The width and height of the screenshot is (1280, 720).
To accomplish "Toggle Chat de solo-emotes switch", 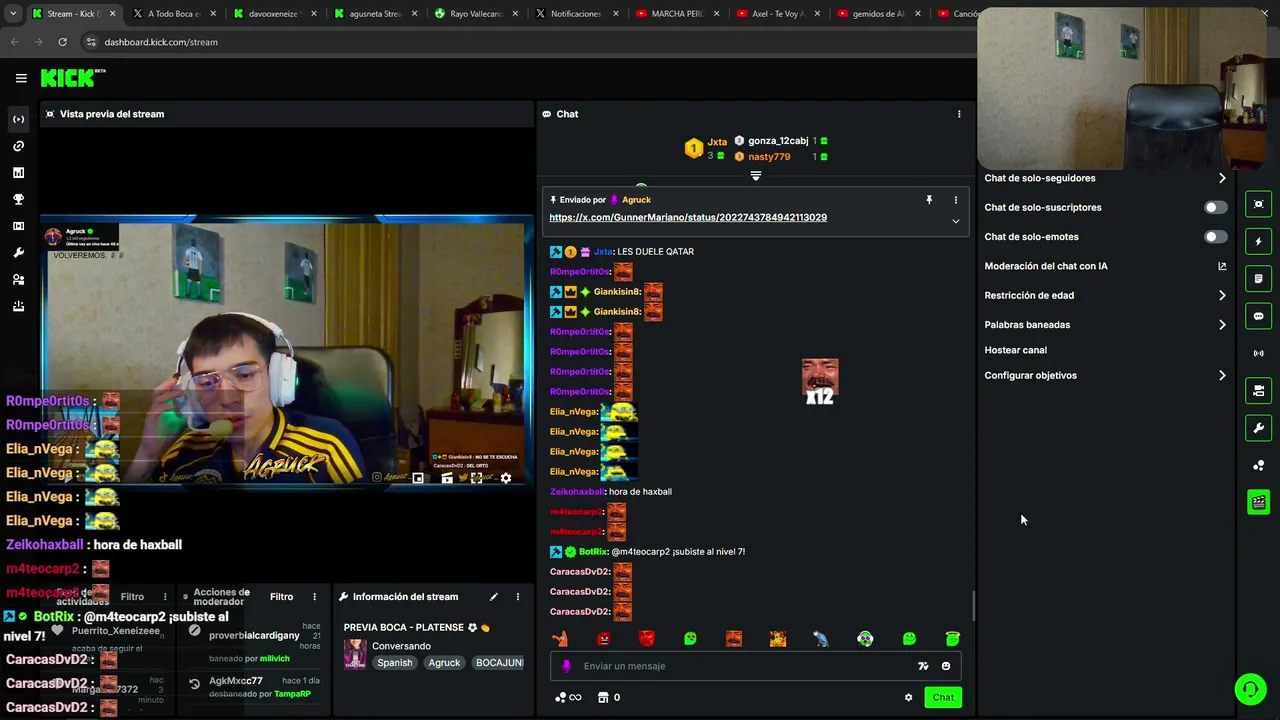I will tap(1215, 237).
